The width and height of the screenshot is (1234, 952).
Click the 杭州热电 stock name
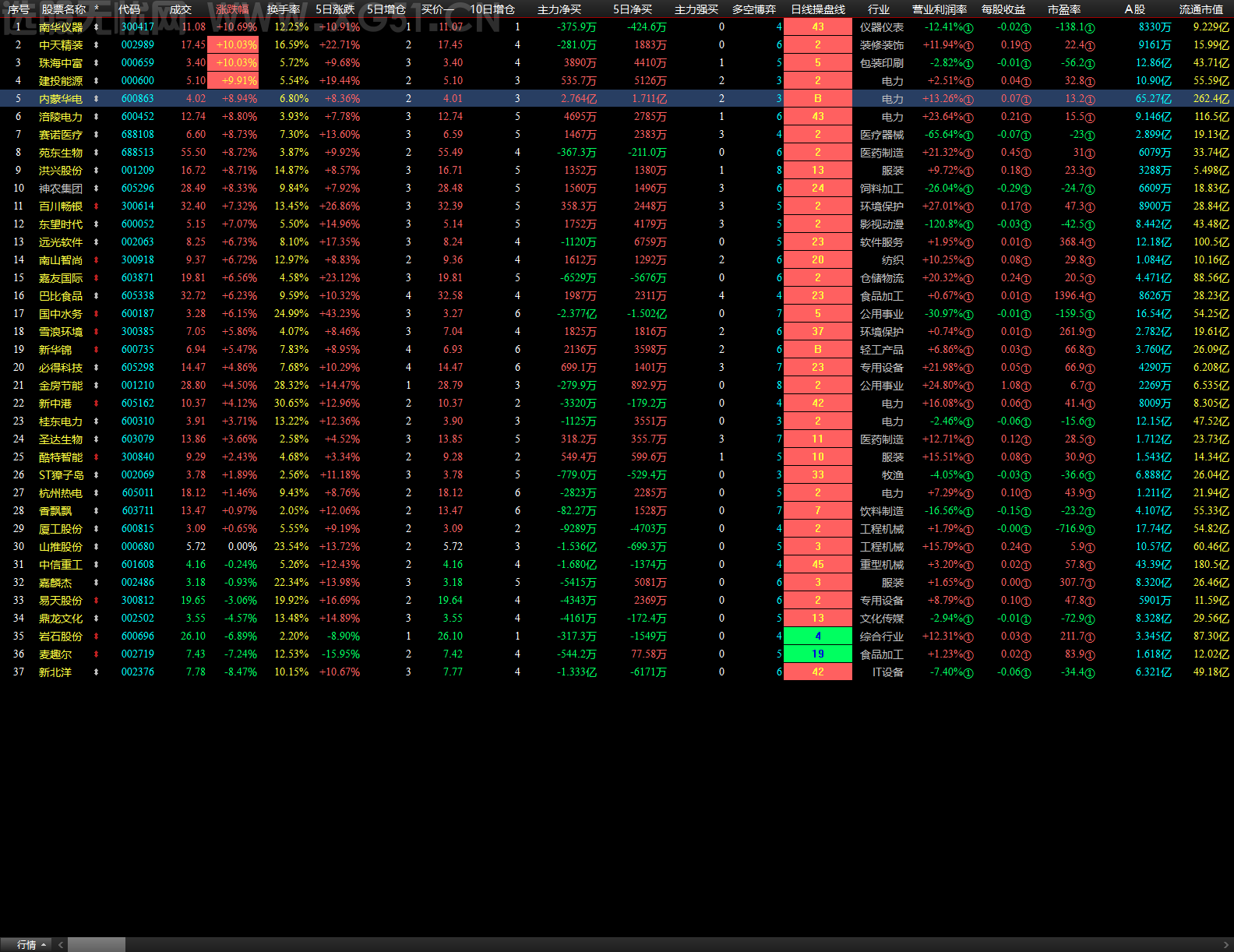click(61, 493)
